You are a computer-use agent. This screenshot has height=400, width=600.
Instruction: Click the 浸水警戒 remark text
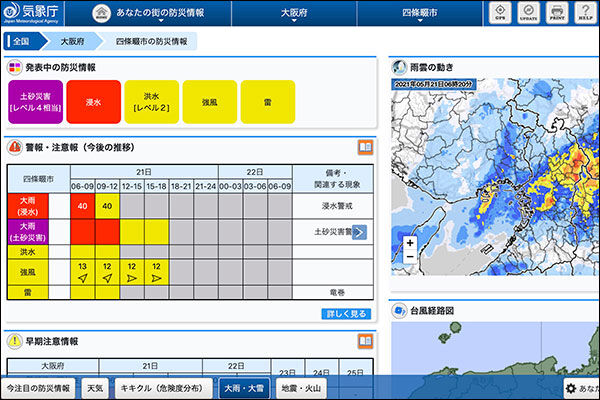click(337, 206)
